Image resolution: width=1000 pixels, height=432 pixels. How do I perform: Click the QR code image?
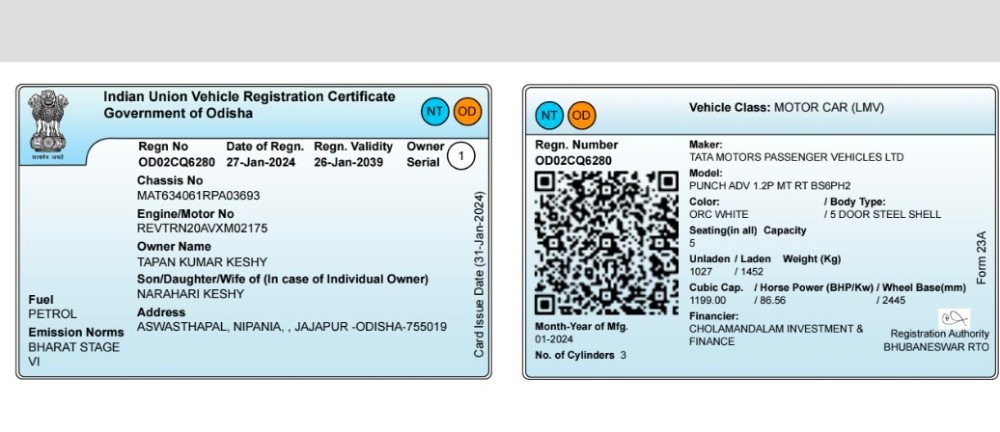pos(607,242)
